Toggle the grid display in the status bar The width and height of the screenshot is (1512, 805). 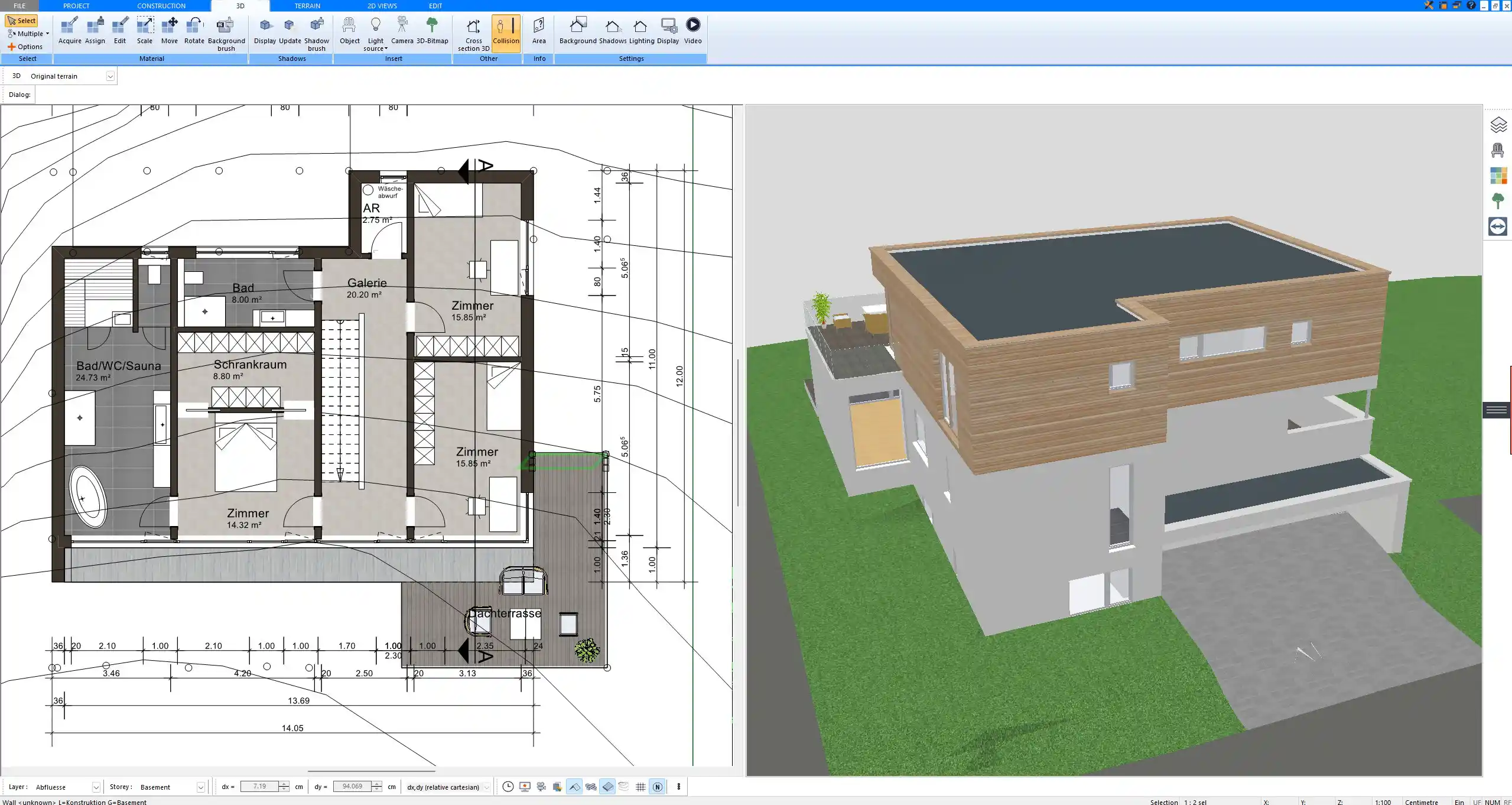click(x=641, y=787)
